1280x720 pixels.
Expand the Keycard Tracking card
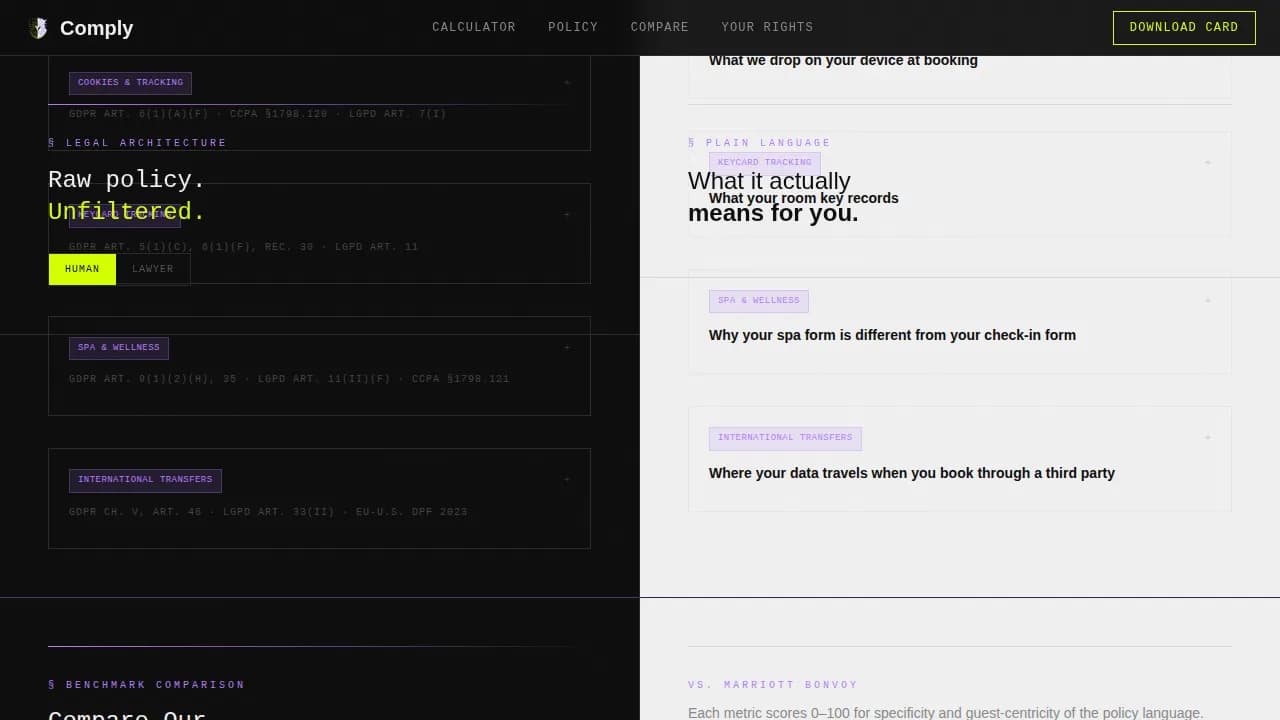point(567,214)
